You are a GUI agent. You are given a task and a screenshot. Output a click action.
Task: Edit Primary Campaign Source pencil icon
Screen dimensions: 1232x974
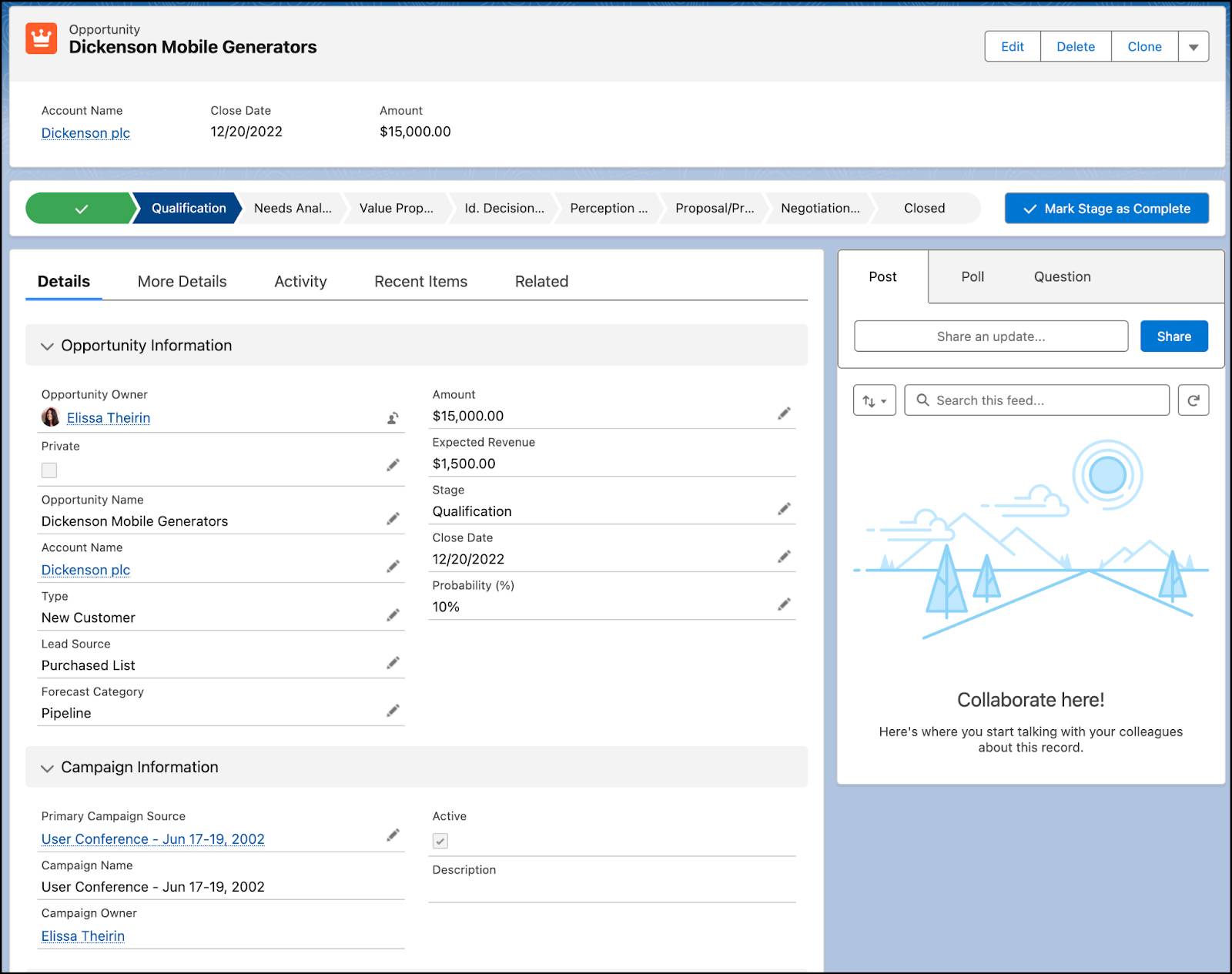(x=393, y=835)
